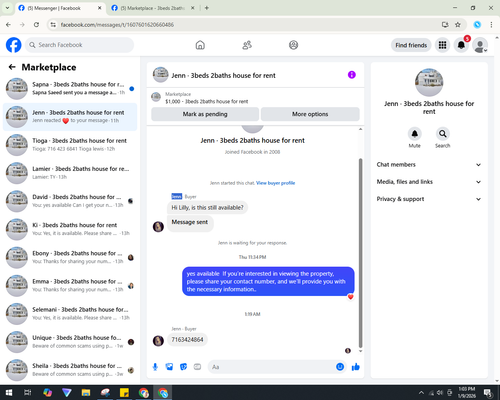Click More options button
The width and height of the screenshot is (500, 400).
pyautogui.click(x=310, y=114)
